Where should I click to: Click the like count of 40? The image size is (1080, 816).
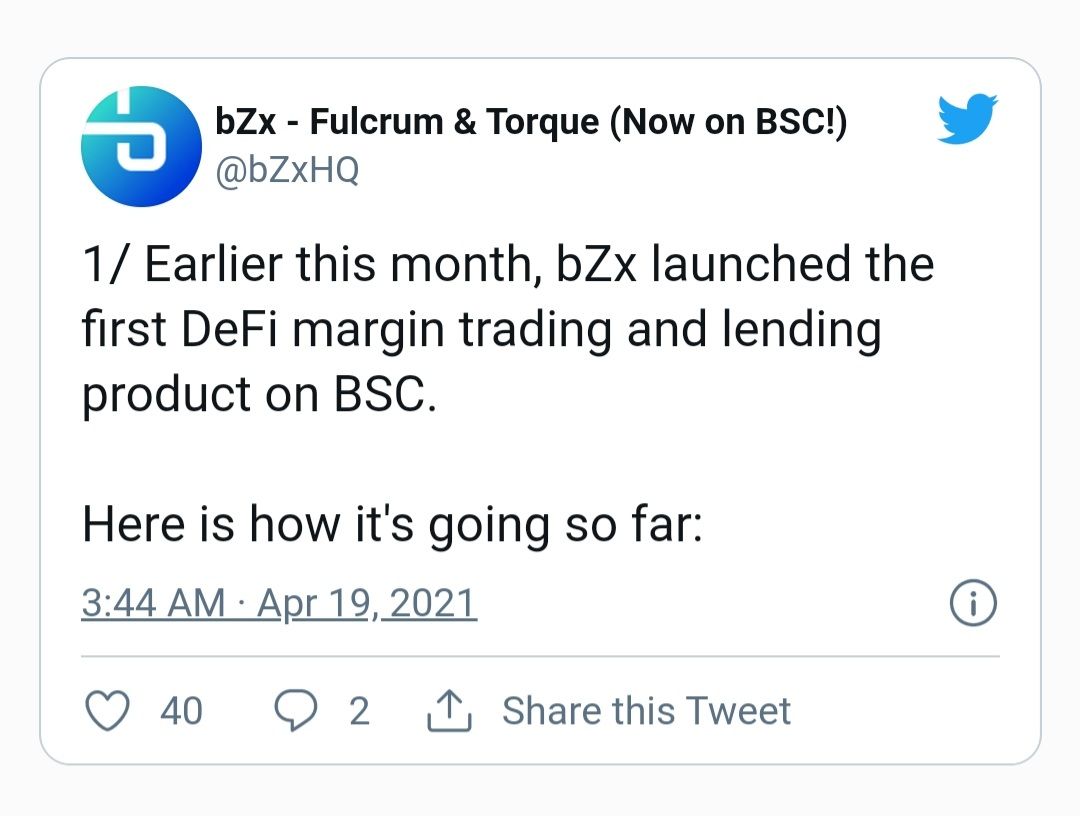181,711
